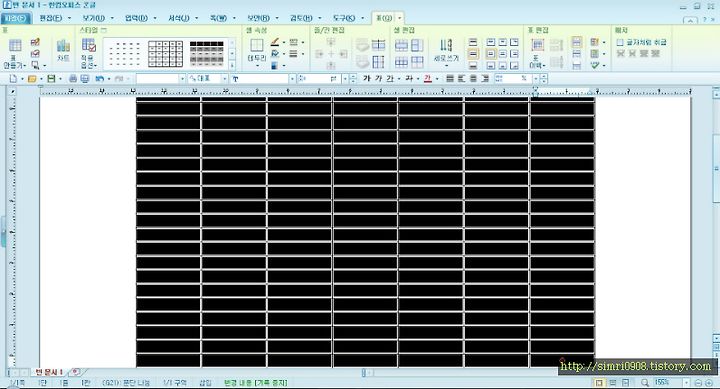Open help with the question mark
This screenshot has height=389, width=720.
[705, 20]
